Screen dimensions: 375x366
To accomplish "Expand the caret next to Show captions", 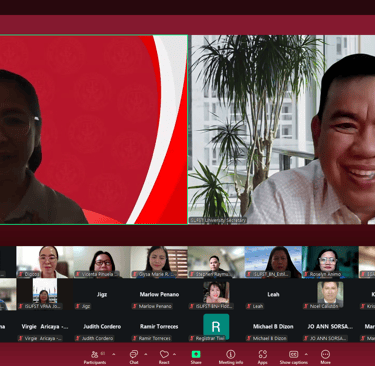I will [306, 354].
